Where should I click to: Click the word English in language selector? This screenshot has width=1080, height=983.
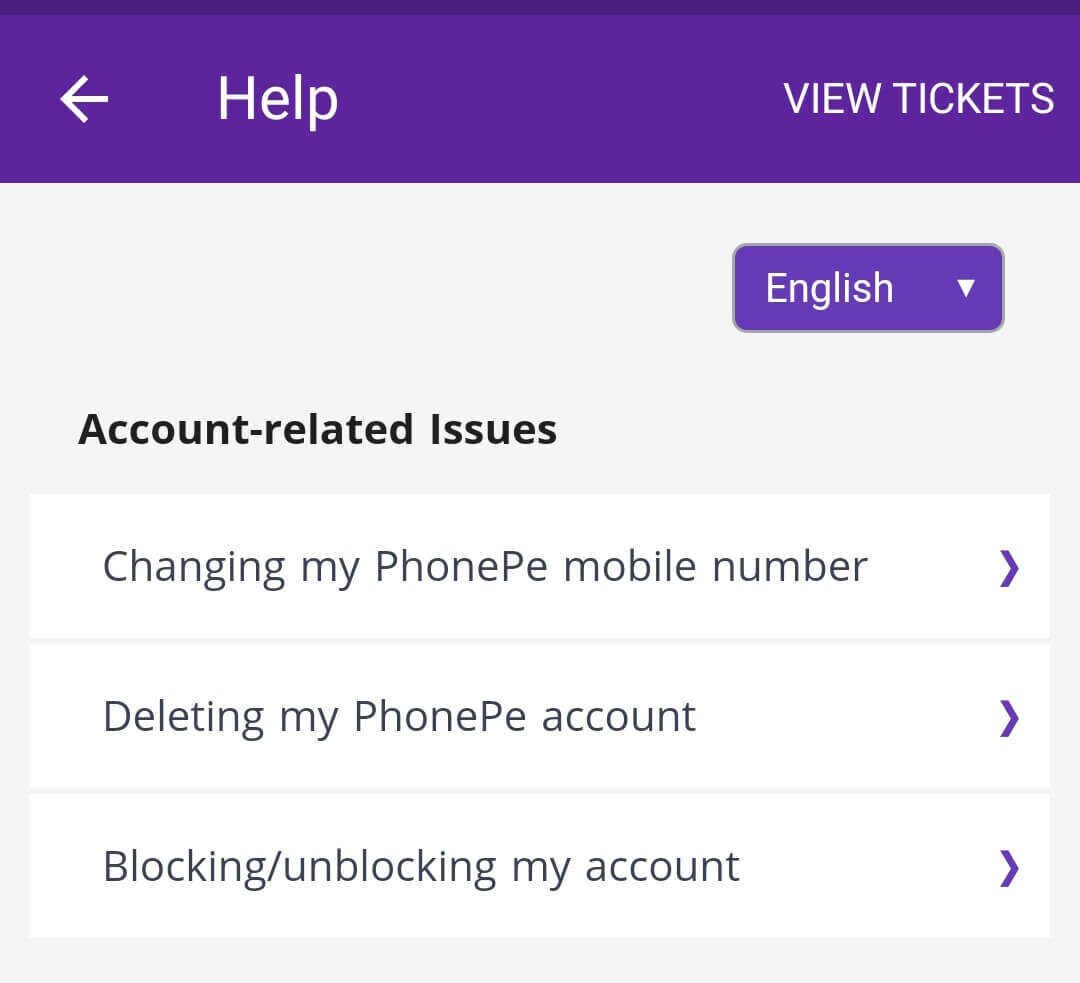click(829, 288)
